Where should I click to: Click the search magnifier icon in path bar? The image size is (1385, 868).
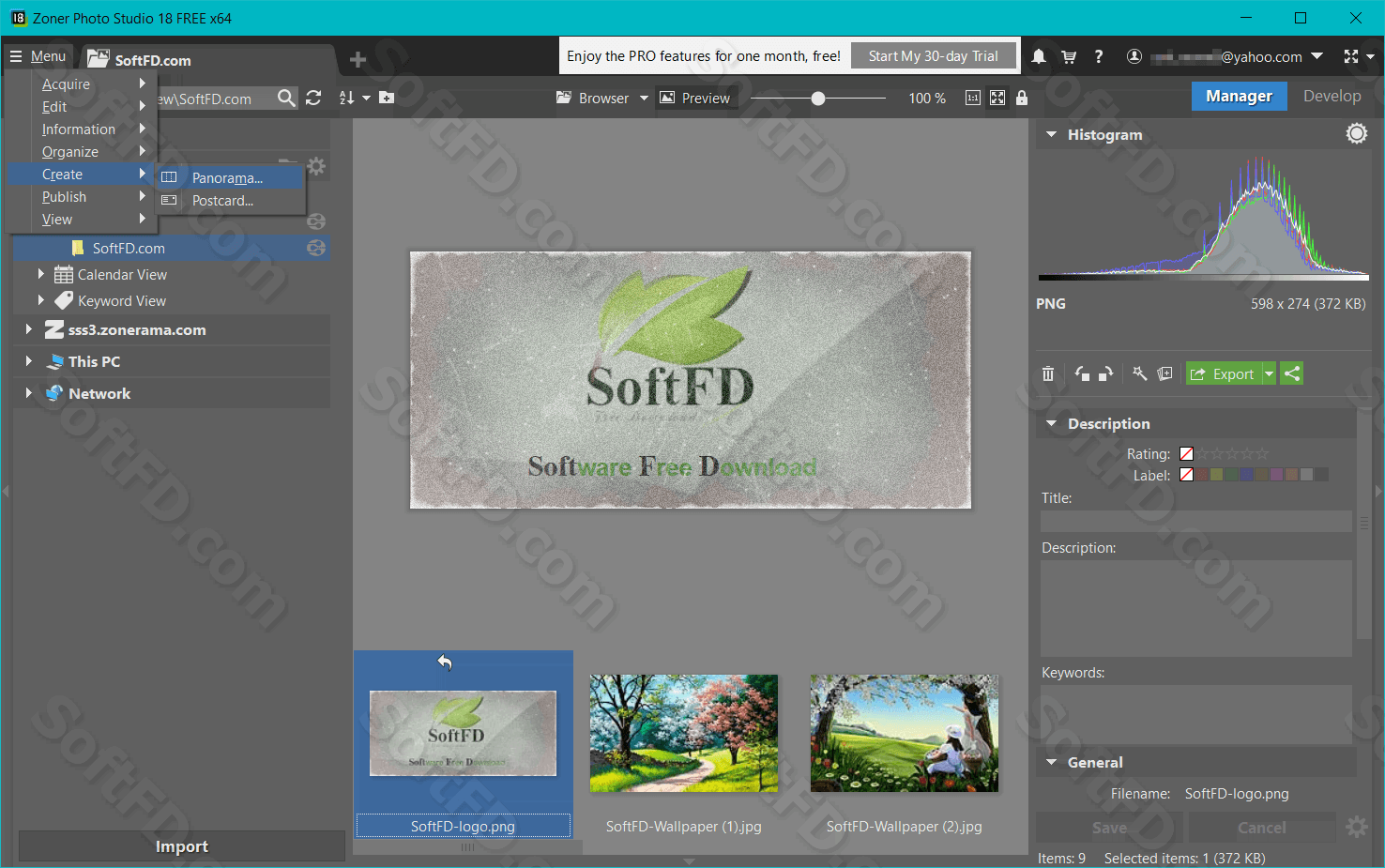[x=286, y=98]
